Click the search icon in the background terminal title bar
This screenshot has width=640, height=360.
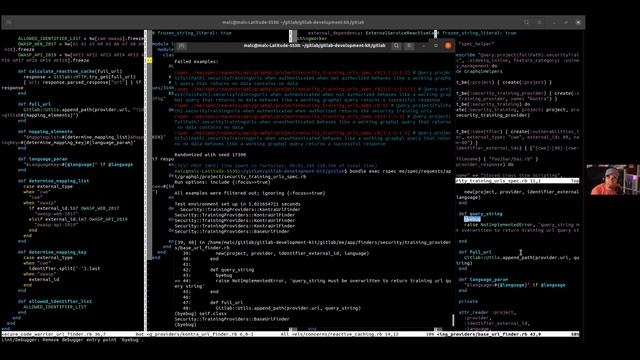coord(527,22)
